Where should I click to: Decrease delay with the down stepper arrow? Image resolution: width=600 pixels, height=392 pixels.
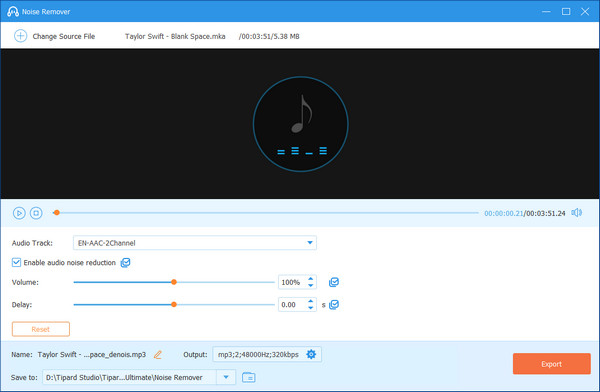pos(311,308)
